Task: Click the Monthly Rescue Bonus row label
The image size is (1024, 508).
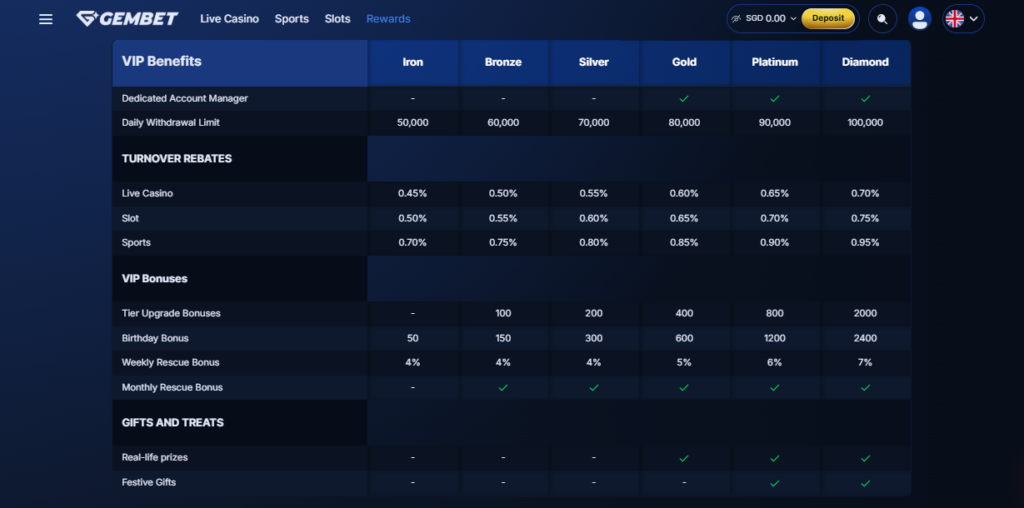Action: coord(172,387)
